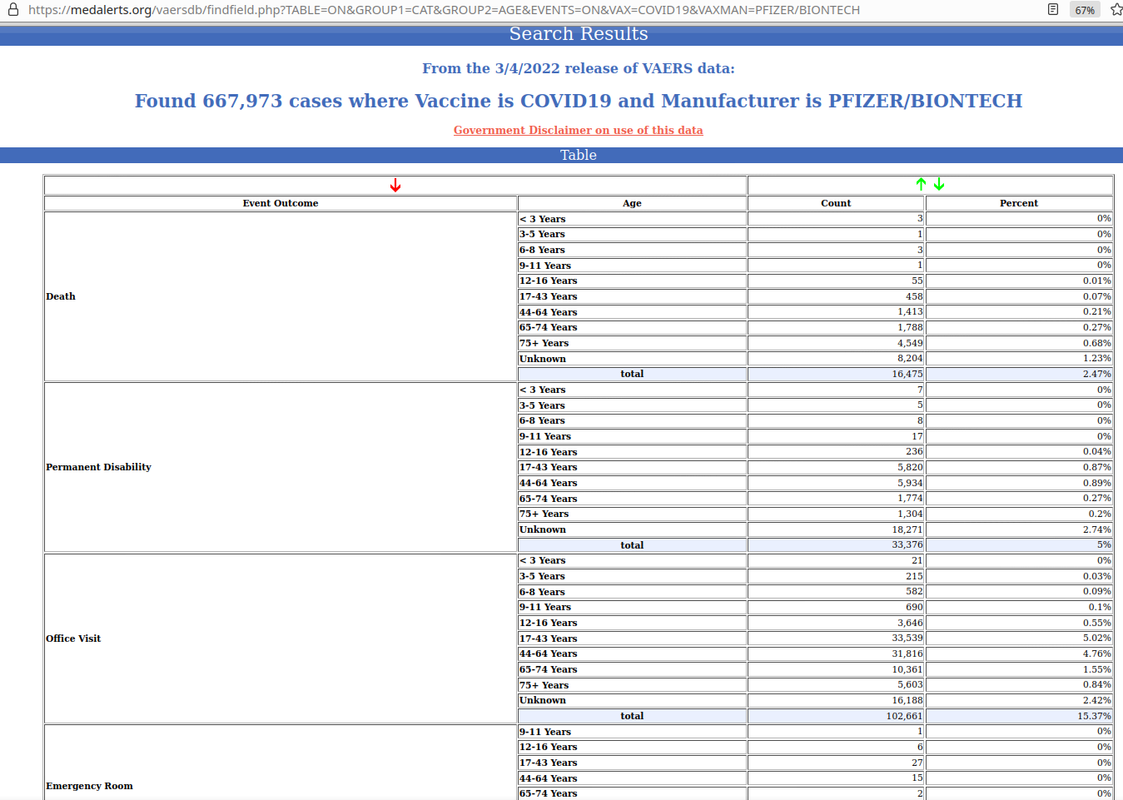The height and width of the screenshot is (800, 1123).
Task: Click Office Visit total percent 15.37%
Action: pos(1018,715)
